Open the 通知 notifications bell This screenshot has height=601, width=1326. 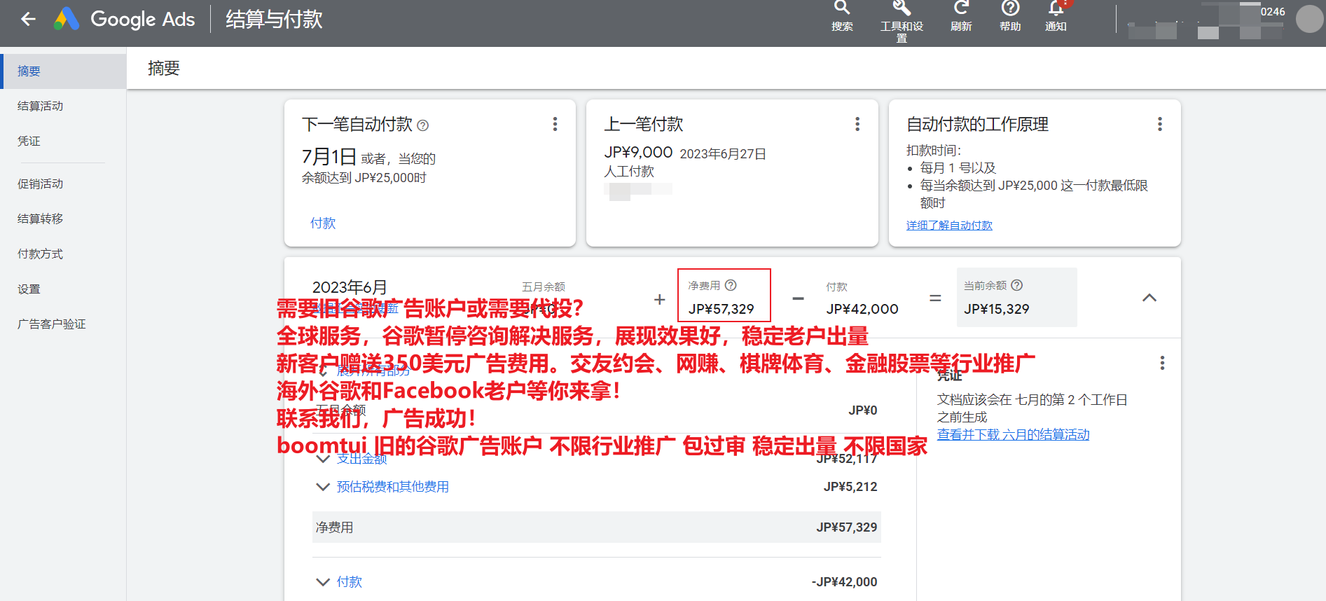click(x=1056, y=17)
